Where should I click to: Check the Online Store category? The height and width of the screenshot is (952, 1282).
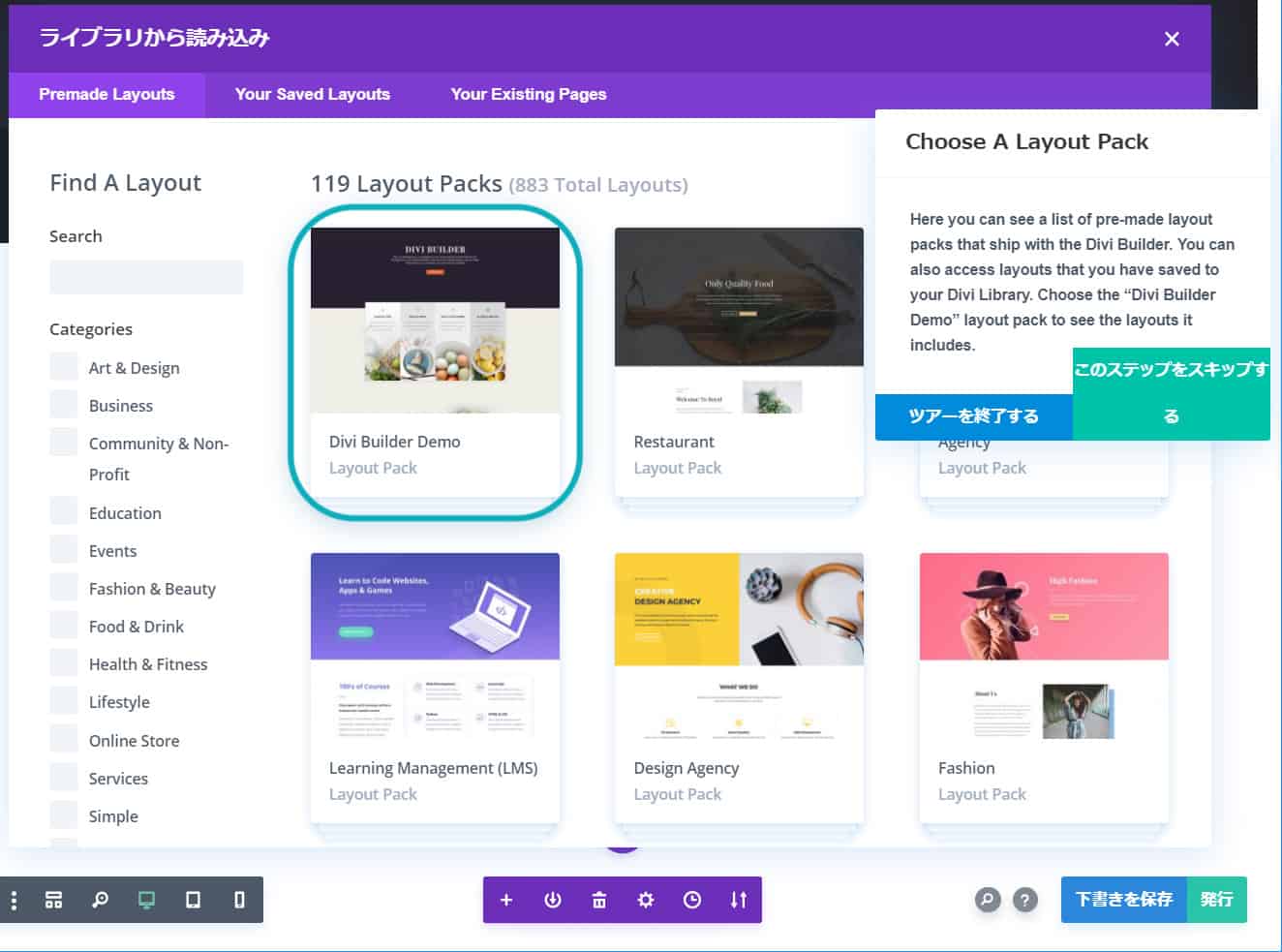coord(64,739)
